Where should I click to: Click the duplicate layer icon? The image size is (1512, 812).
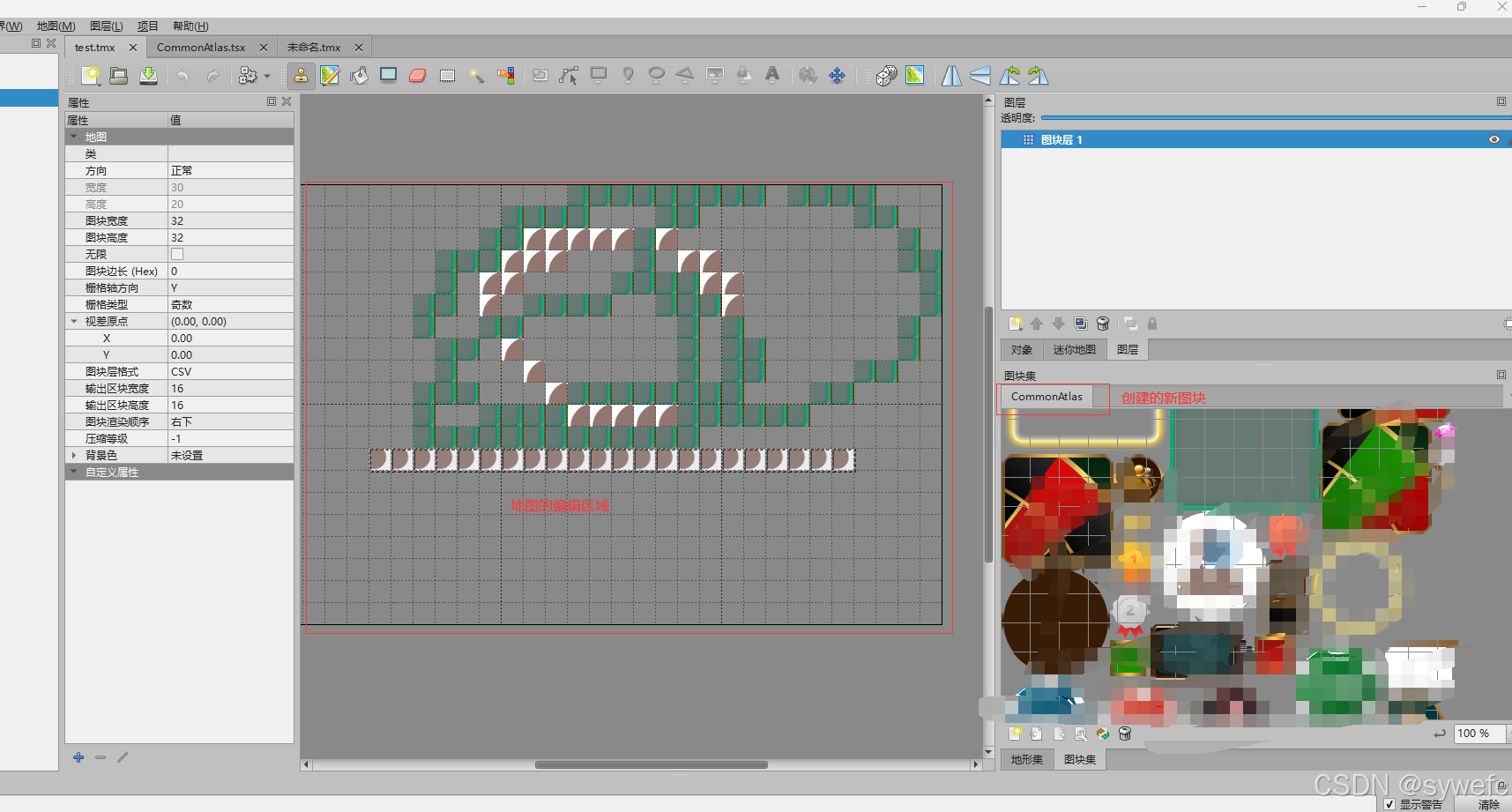[x=1081, y=324]
